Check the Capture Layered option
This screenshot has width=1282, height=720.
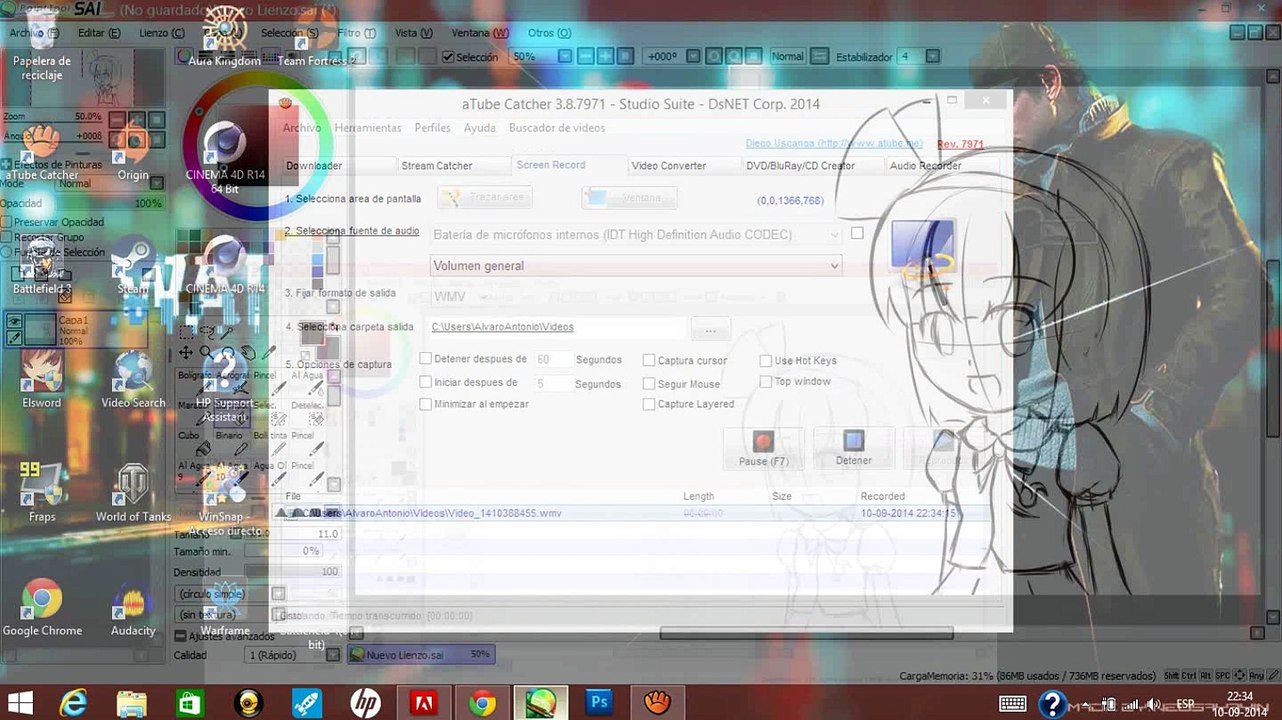649,404
